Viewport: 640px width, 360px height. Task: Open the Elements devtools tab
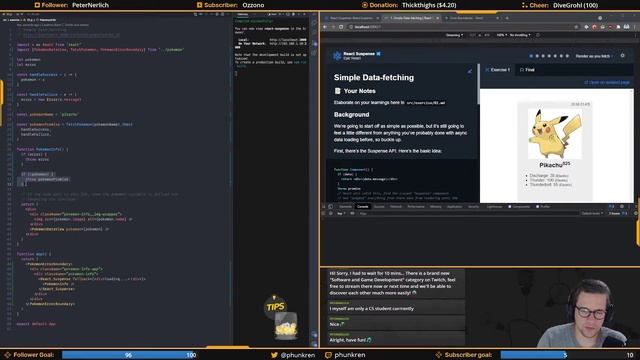click(345, 207)
